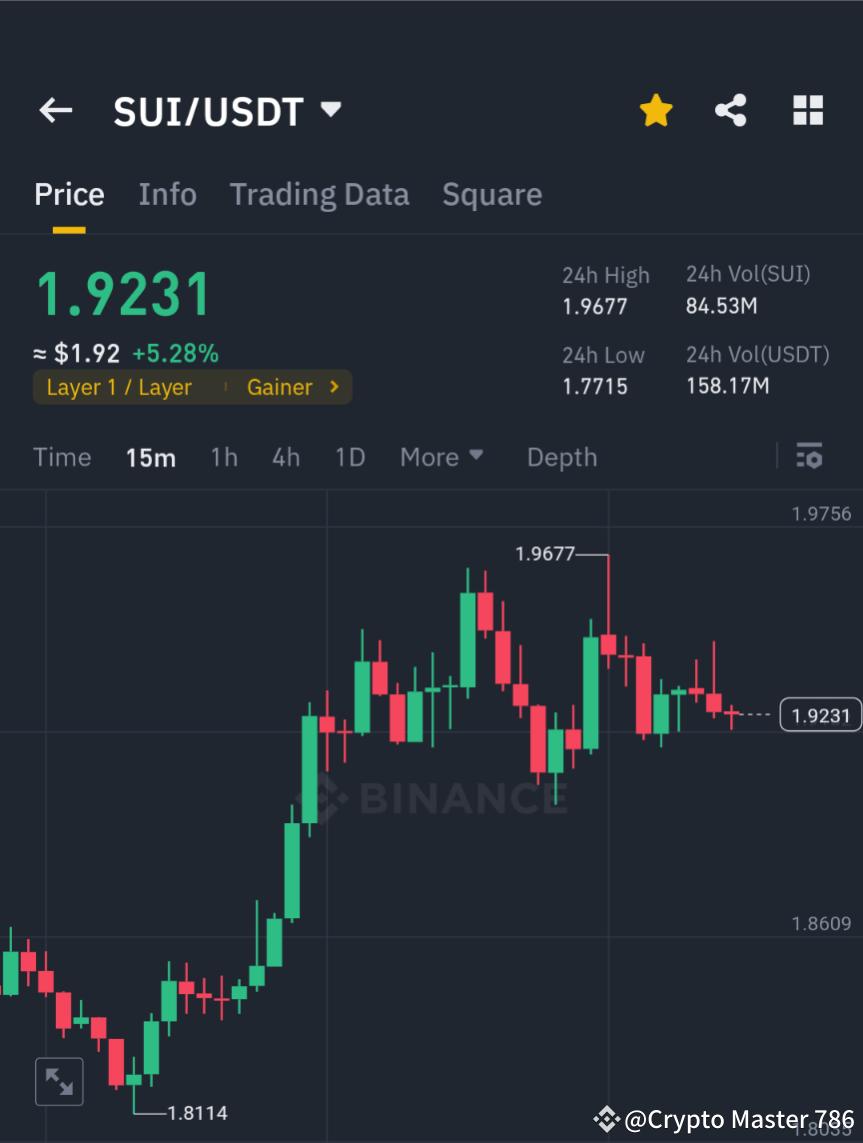863x1143 pixels.
Task: Click the Depth view option
Action: [561, 457]
